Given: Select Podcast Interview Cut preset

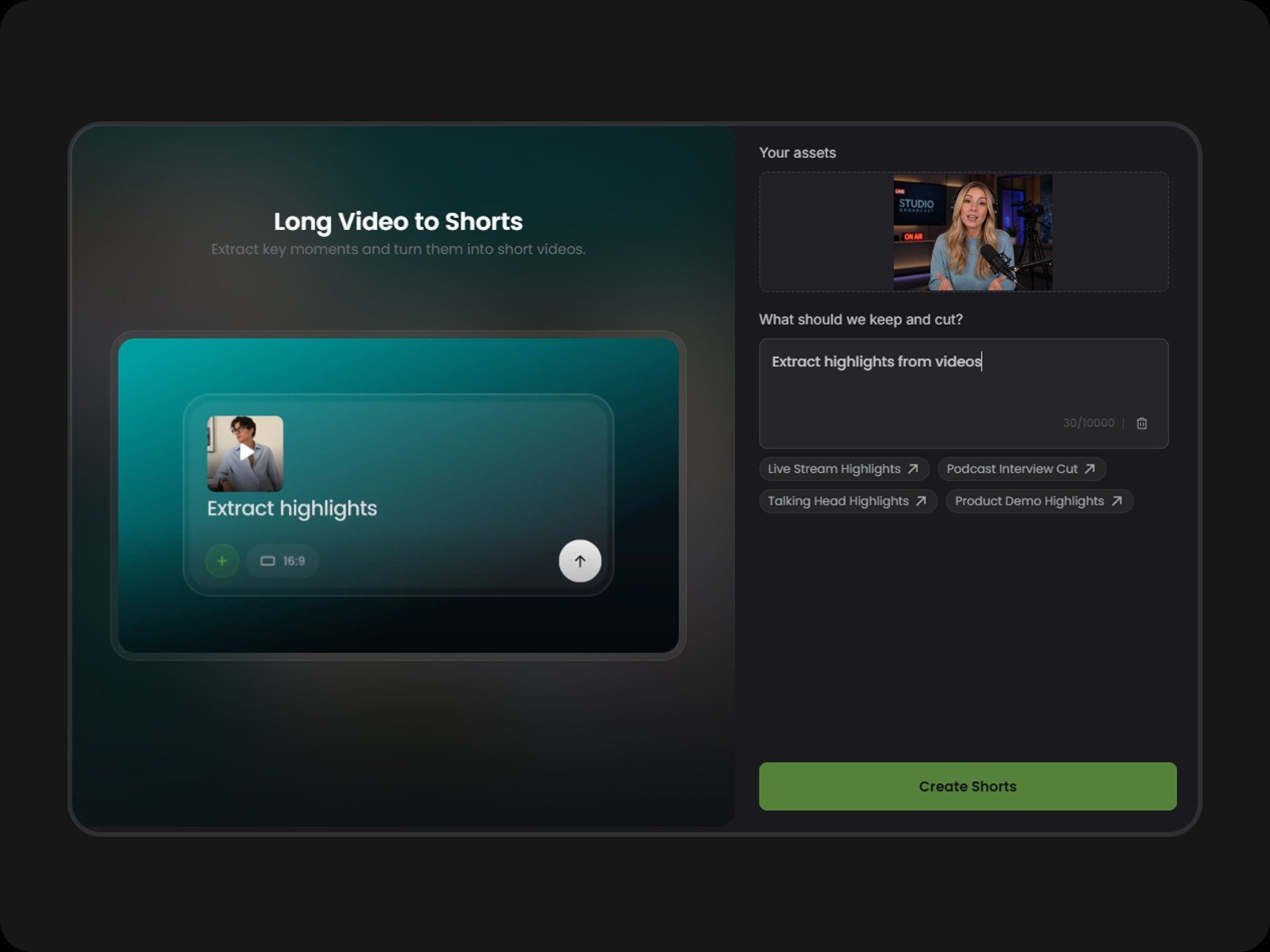Looking at the screenshot, I should (x=1022, y=469).
